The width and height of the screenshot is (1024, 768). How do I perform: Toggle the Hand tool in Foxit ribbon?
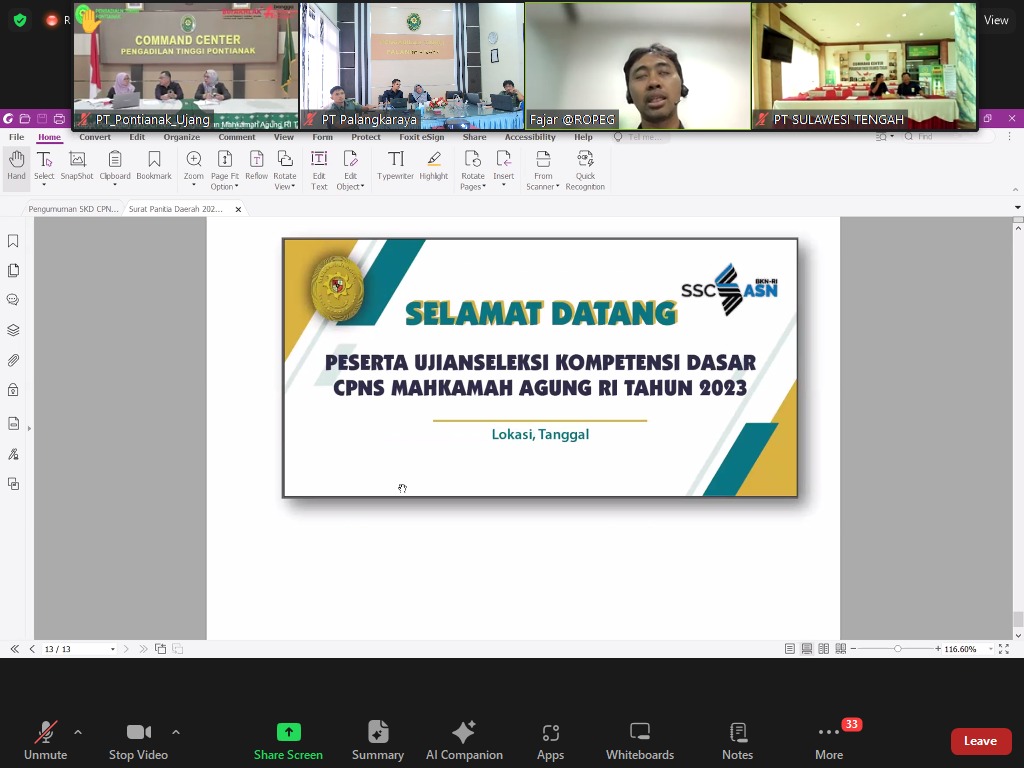16,166
